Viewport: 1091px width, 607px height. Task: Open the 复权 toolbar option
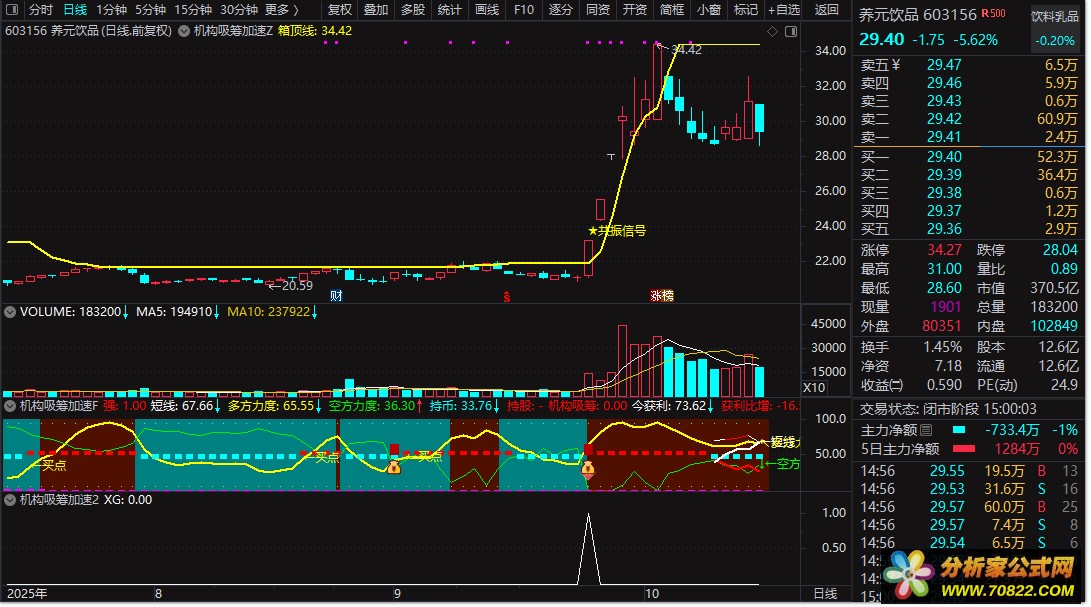[340, 10]
